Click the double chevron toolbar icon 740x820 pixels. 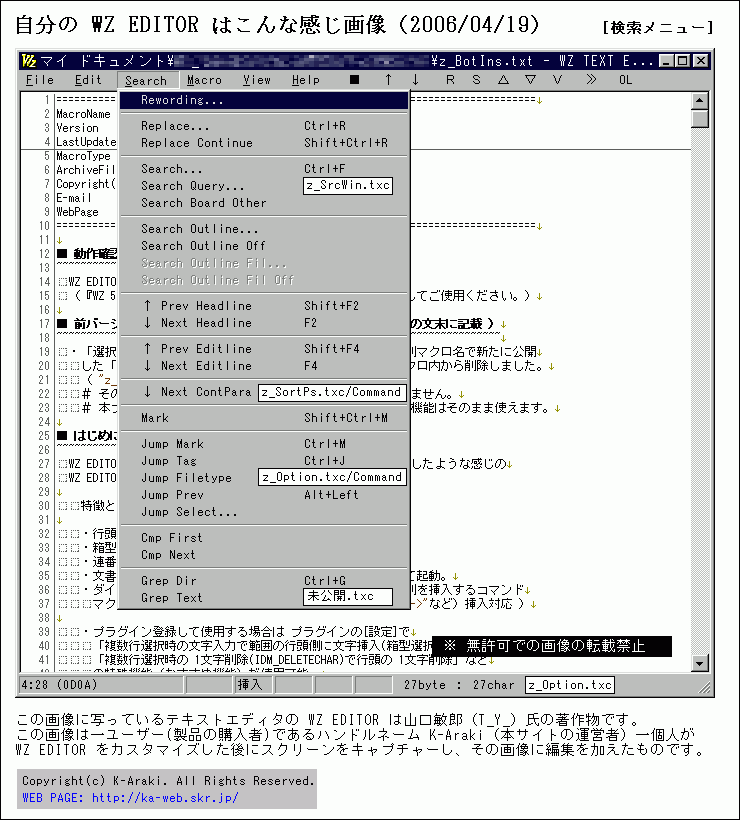point(591,80)
